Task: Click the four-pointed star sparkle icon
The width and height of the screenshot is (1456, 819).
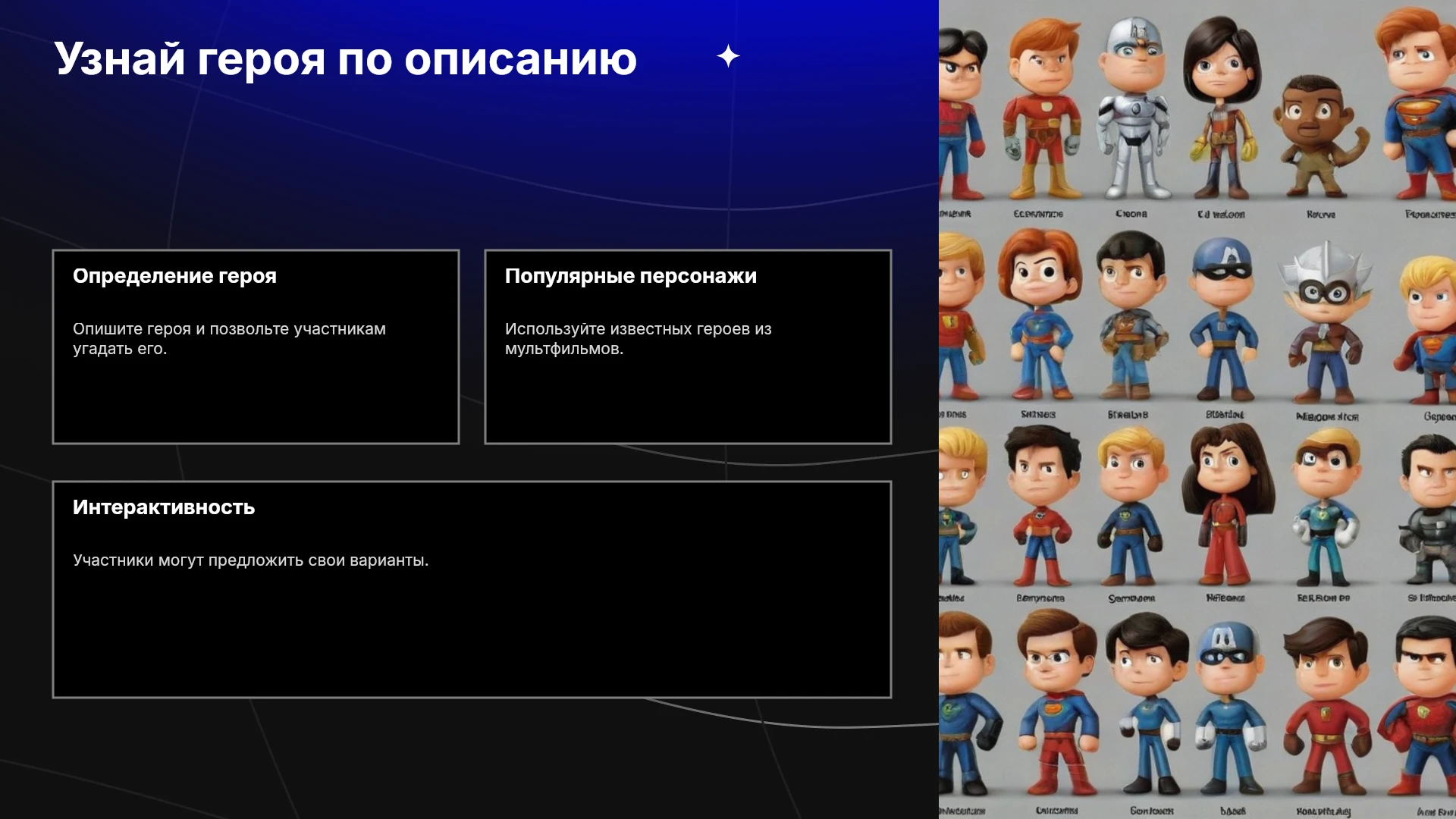Action: click(x=728, y=56)
